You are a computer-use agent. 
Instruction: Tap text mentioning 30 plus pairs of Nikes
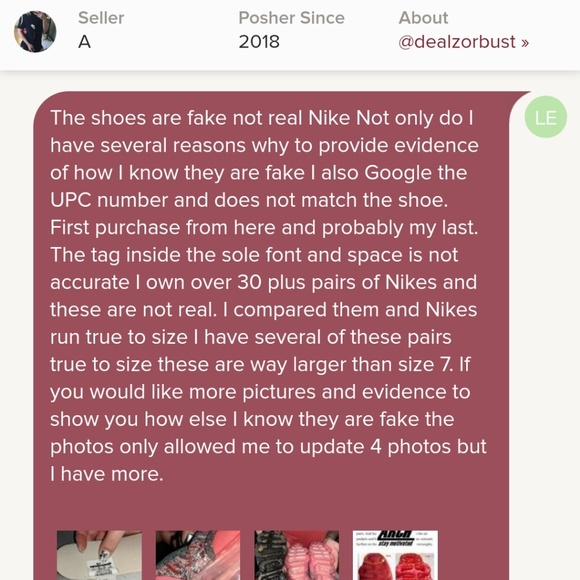[x=263, y=282]
